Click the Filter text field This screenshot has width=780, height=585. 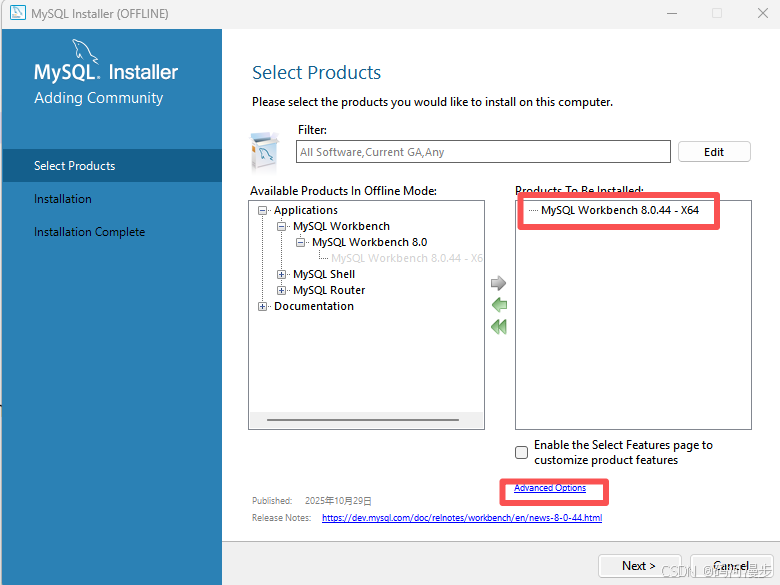(x=483, y=152)
